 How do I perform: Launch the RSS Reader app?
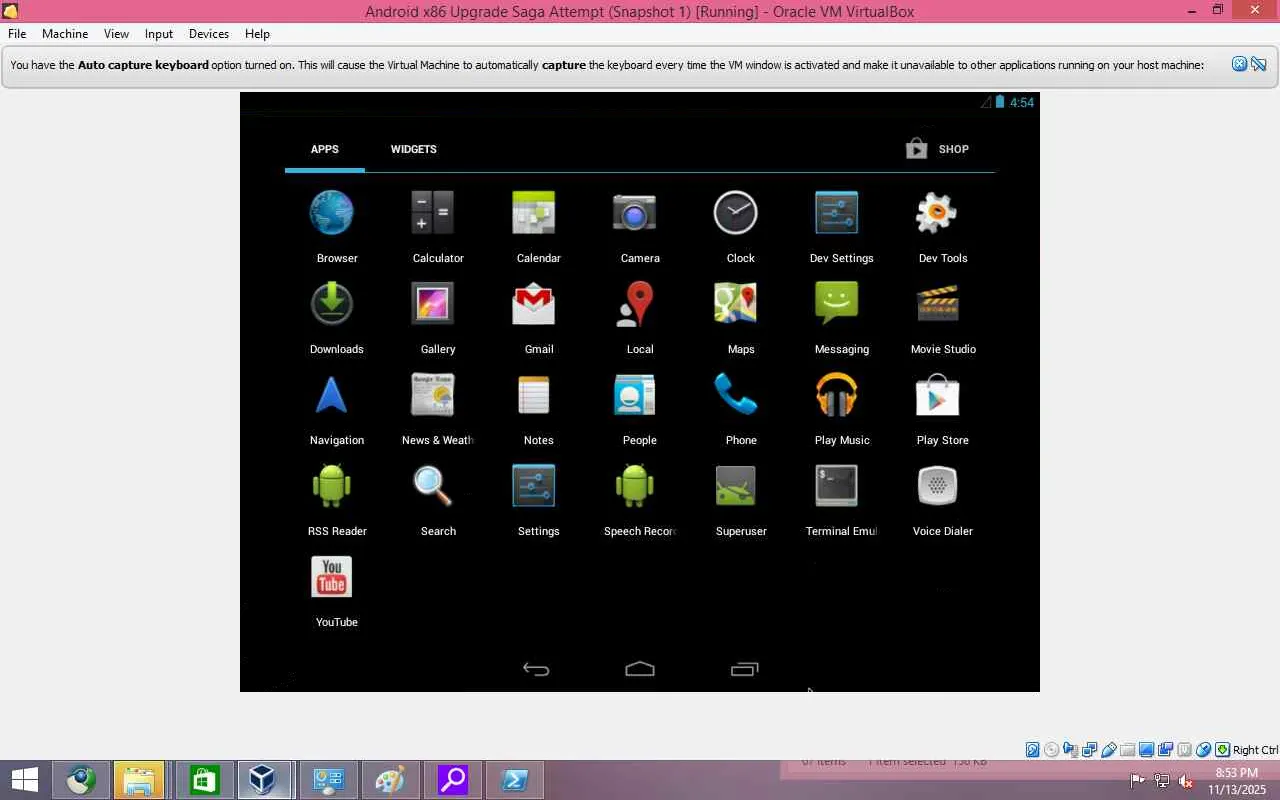coord(332,486)
